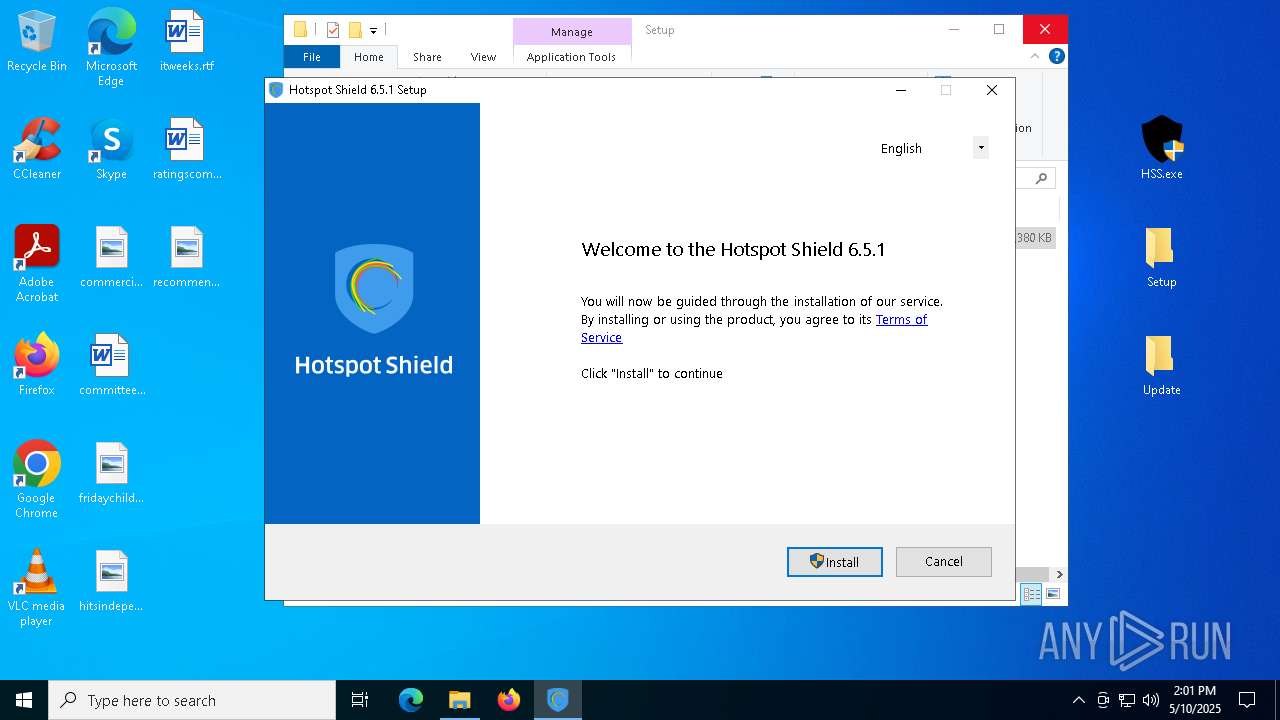Open the Recycle Bin desktop icon
1280x720 pixels.
tap(37, 42)
